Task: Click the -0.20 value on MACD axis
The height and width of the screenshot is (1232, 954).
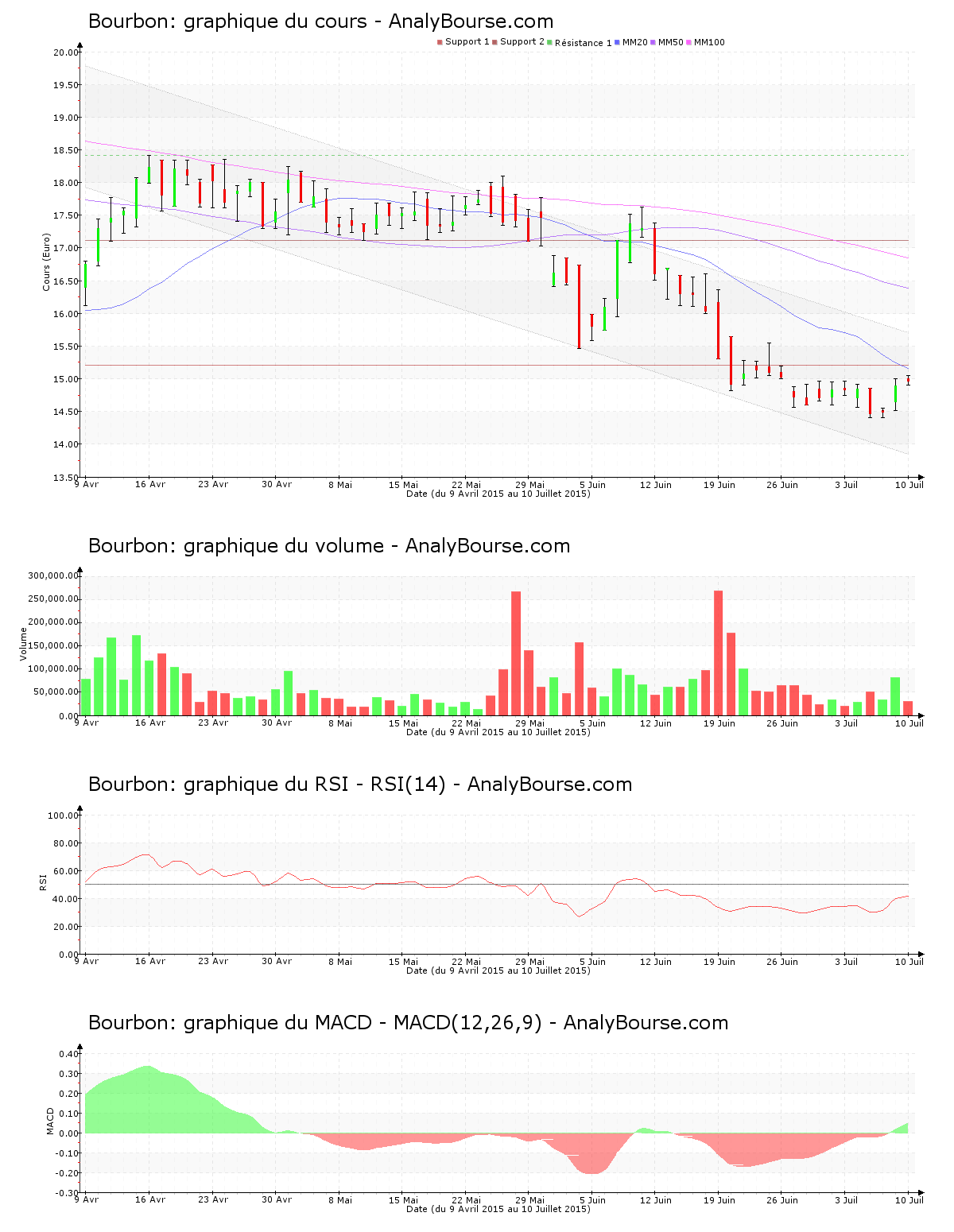Action: (68, 1173)
